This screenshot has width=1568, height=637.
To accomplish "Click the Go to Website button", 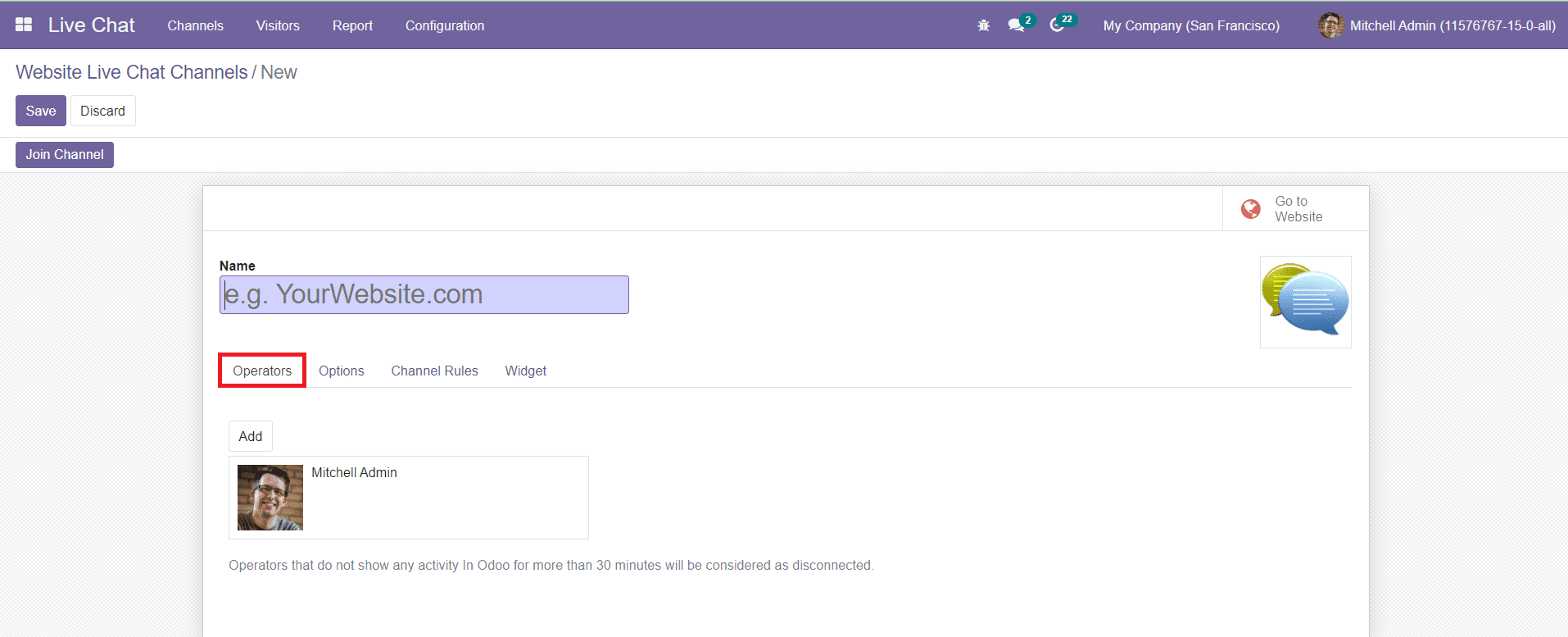I will tap(1295, 209).
